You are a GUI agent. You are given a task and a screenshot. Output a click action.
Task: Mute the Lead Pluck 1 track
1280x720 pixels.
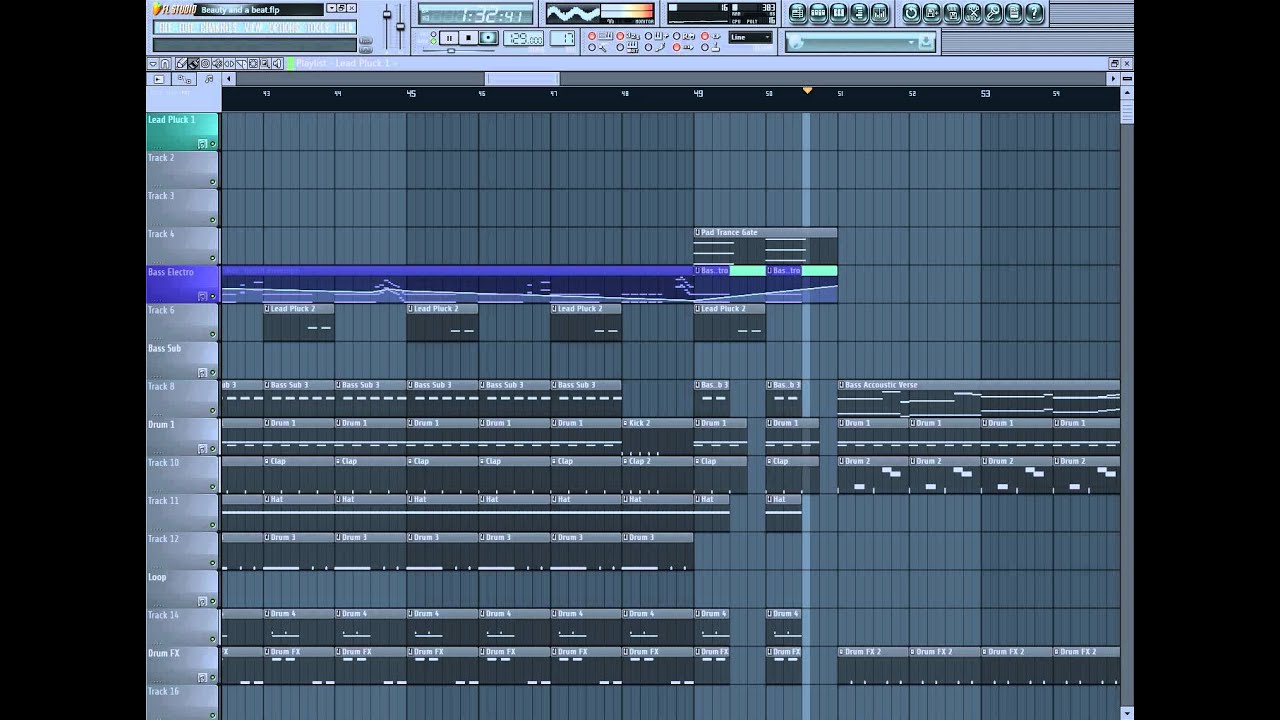(212, 144)
